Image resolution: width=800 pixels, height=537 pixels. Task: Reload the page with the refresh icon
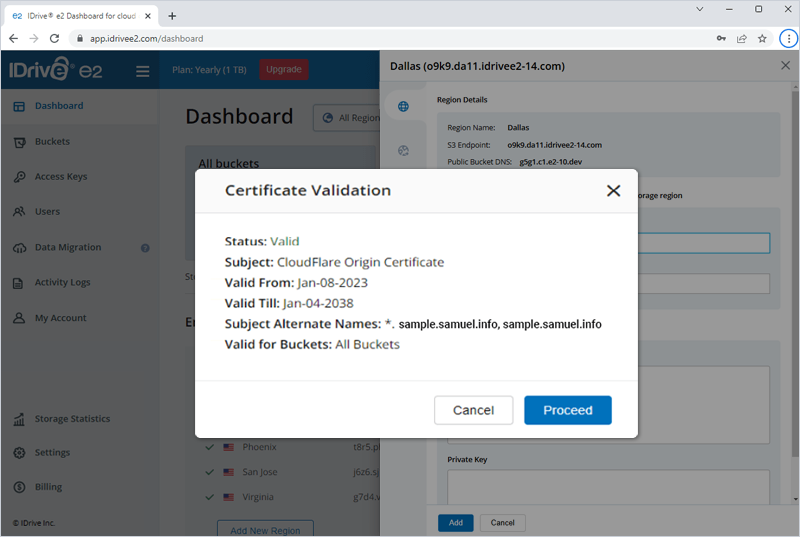54,38
